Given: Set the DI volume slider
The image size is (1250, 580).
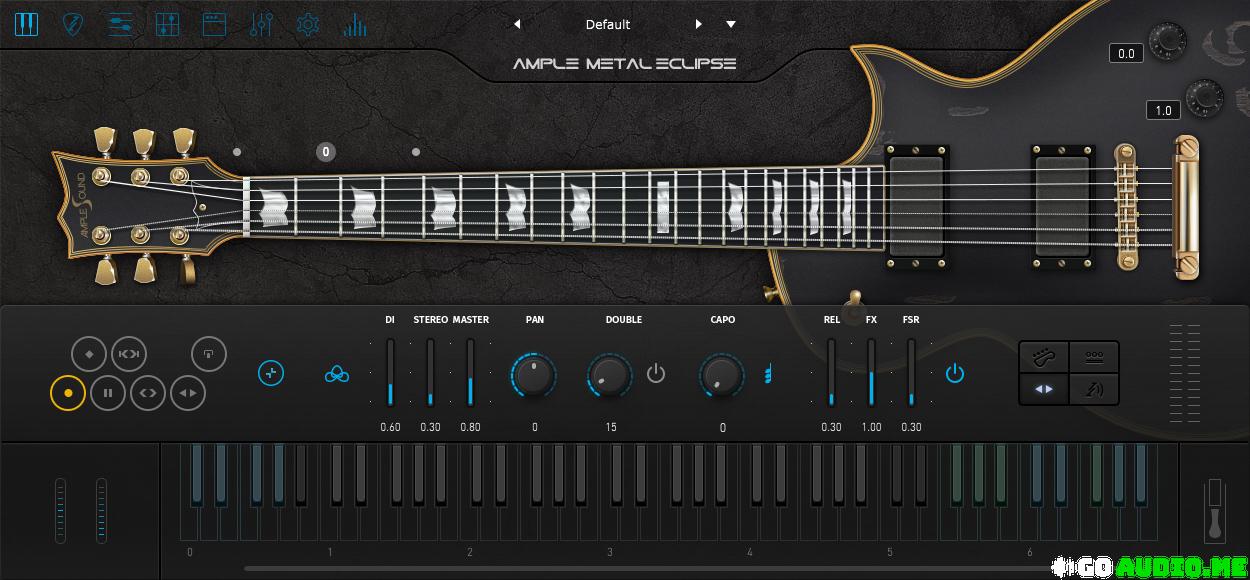Looking at the screenshot, I should pyautogui.click(x=390, y=372).
